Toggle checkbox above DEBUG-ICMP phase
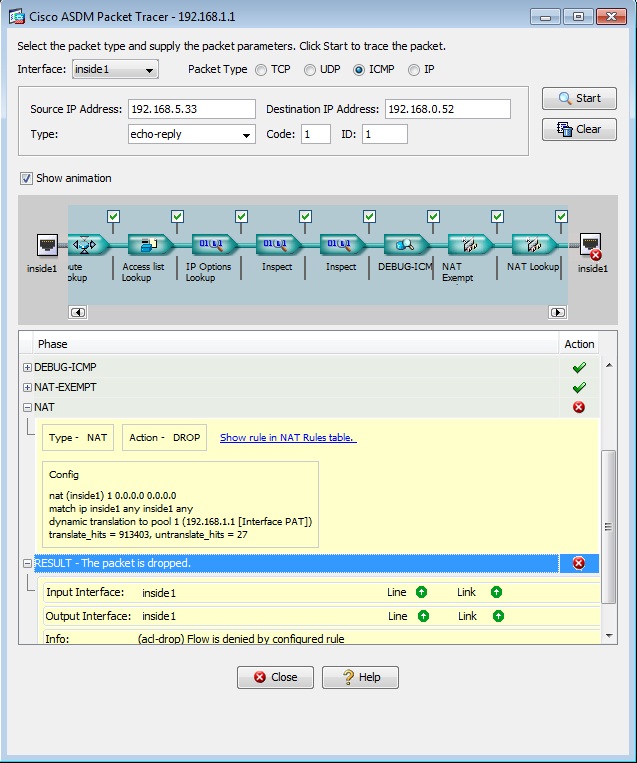Viewport: 637px width, 763px height. point(433,216)
